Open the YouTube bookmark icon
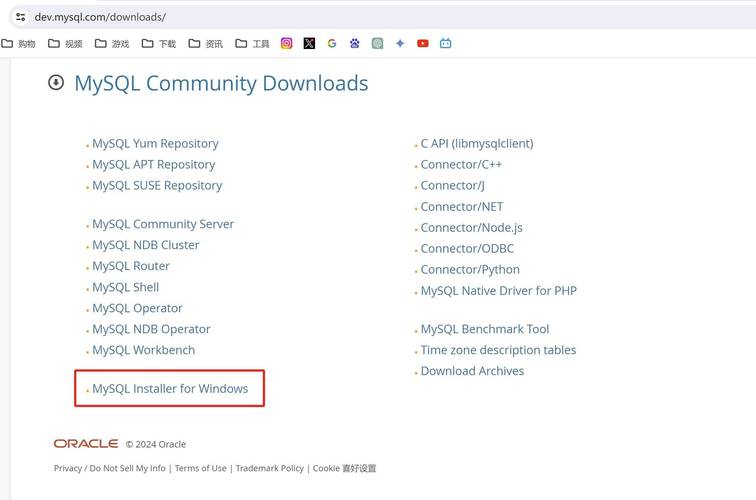 click(x=423, y=43)
